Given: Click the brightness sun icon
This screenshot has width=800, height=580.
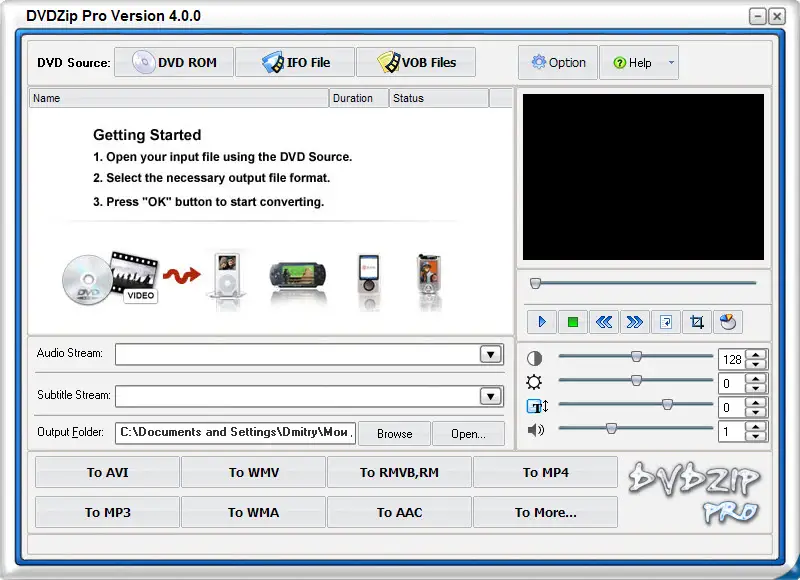Looking at the screenshot, I should tap(534, 383).
